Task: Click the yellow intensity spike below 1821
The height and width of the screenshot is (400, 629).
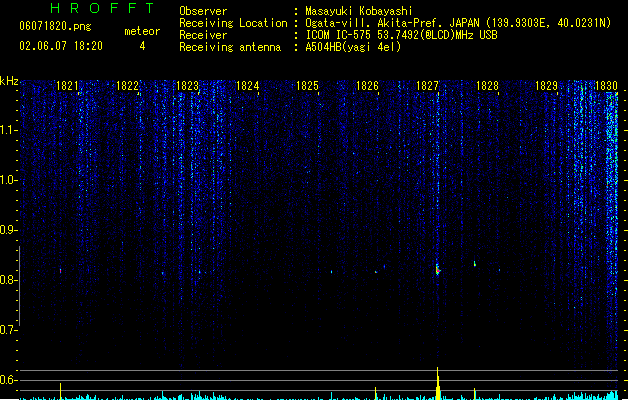Action: pyautogui.click(x=61, y=391)
